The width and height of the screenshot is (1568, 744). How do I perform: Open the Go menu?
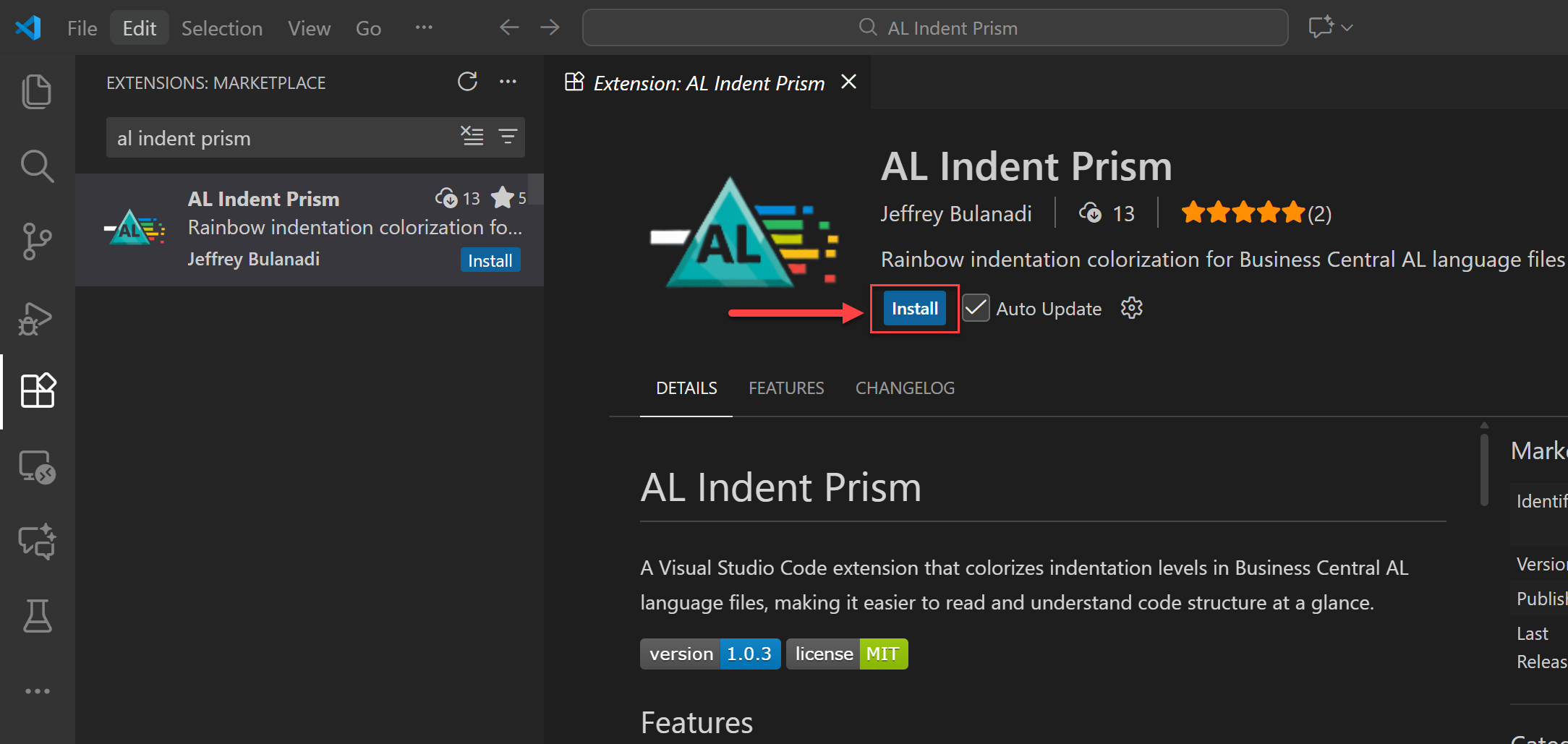click(368, 28)
